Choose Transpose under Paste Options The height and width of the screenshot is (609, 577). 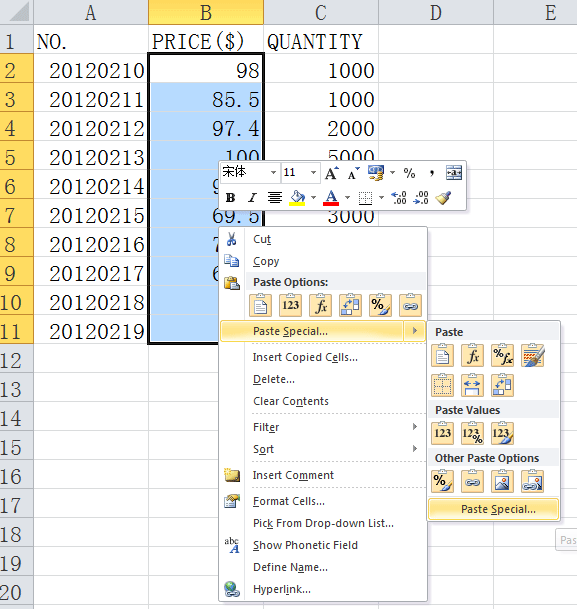(350, 306)
